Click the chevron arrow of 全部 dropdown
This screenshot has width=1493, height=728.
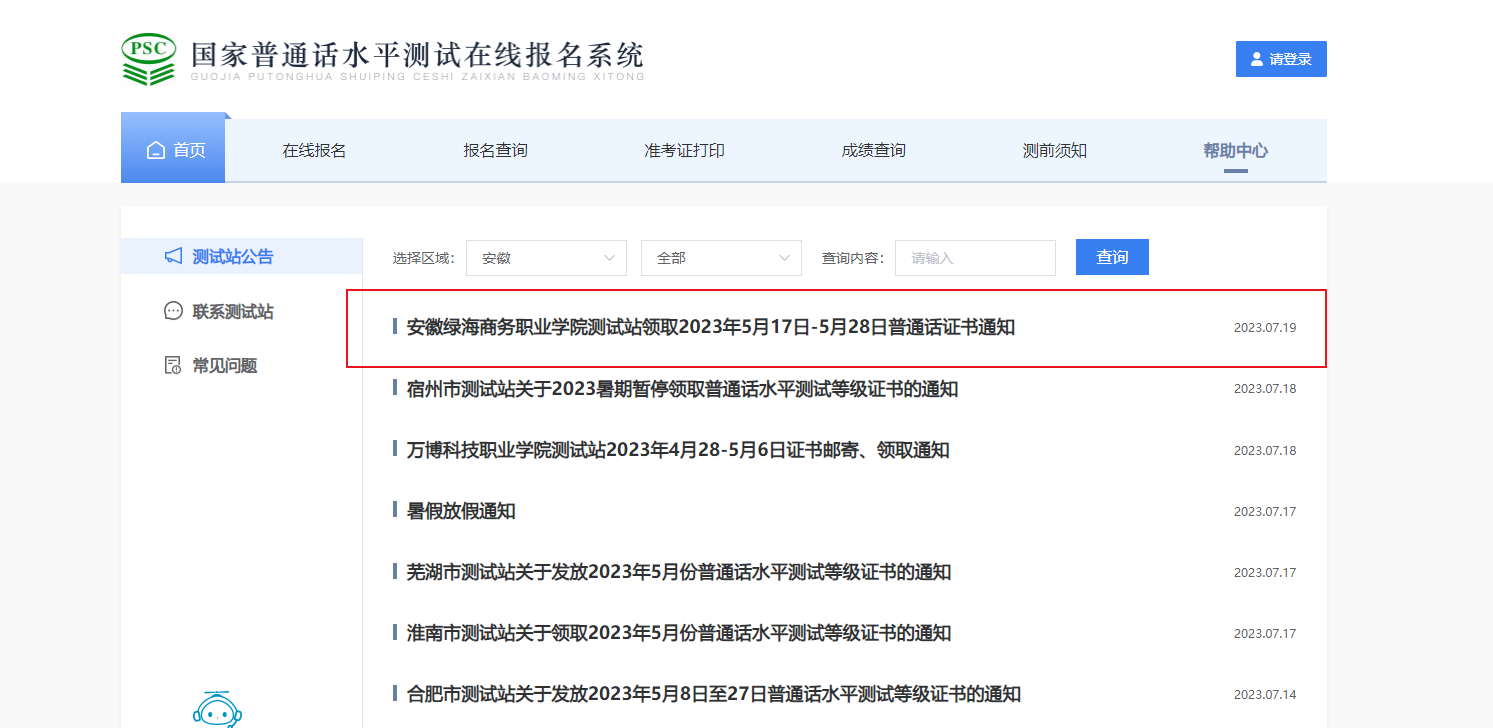(784, 258)
